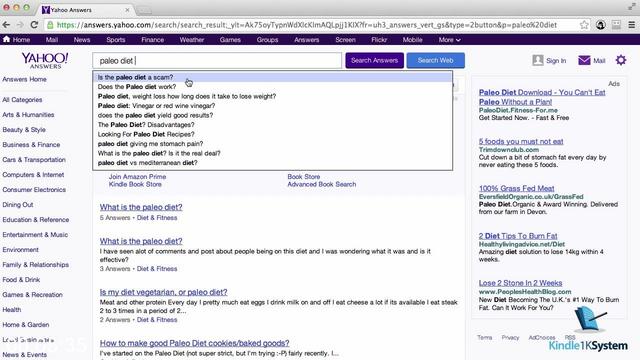Open Weather in the Yahoo navigation bar

click(x=191, y=40)
